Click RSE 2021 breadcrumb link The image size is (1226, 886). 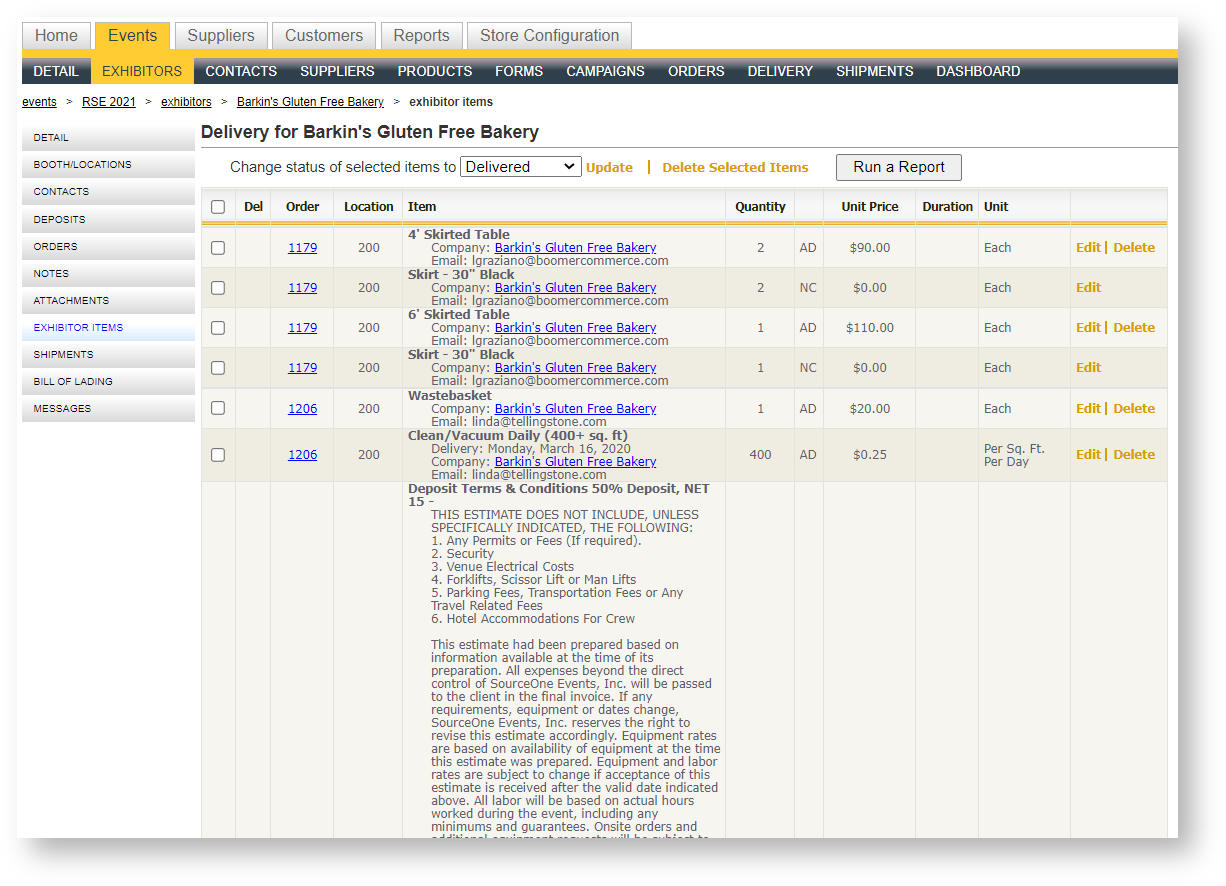(108, 102)
